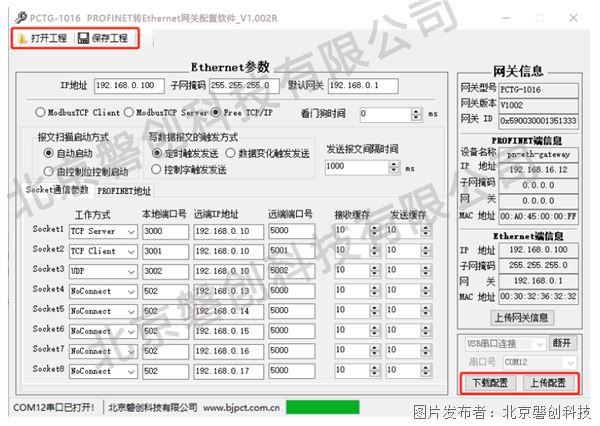
Task: Minimize the configuration window
Action: (506, 18)
